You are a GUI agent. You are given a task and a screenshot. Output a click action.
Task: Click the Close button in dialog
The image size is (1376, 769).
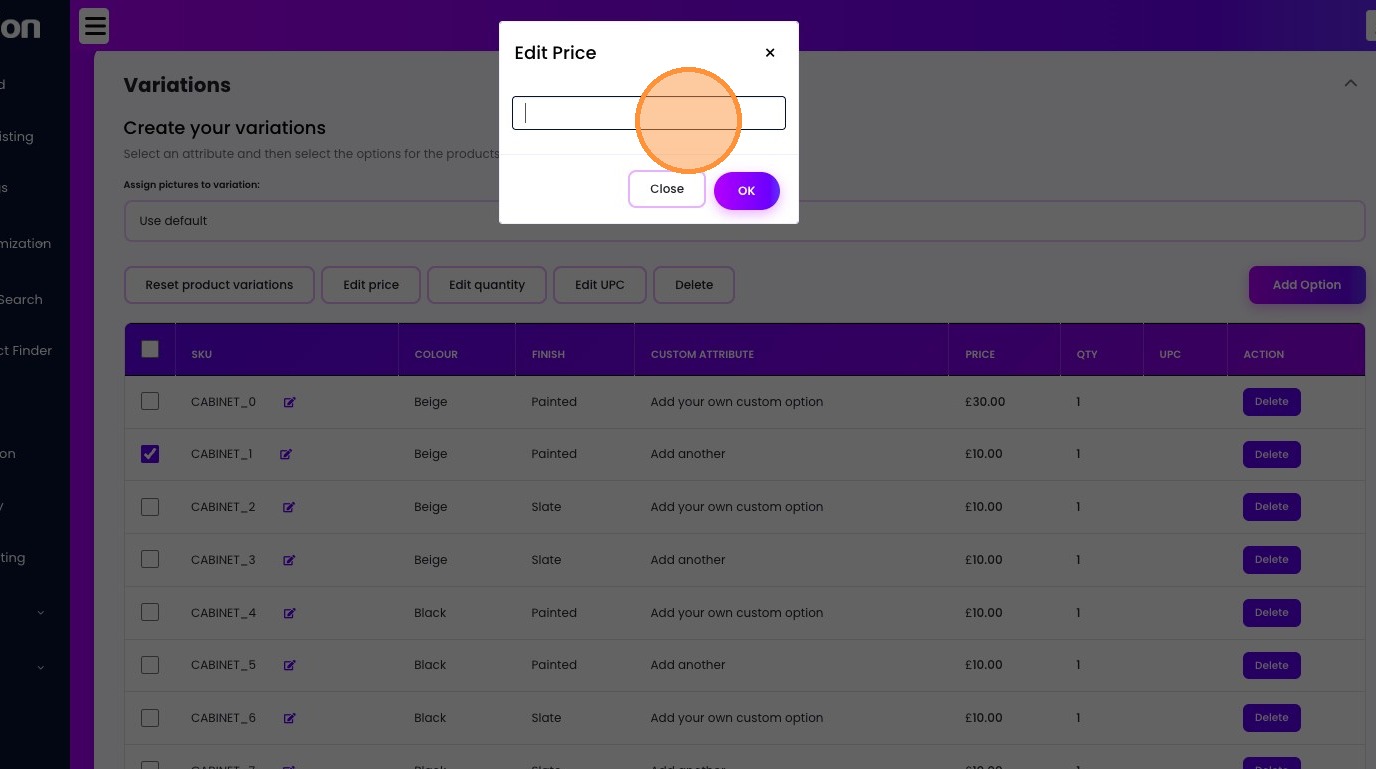pyautogui.click(x=667, y=189)
